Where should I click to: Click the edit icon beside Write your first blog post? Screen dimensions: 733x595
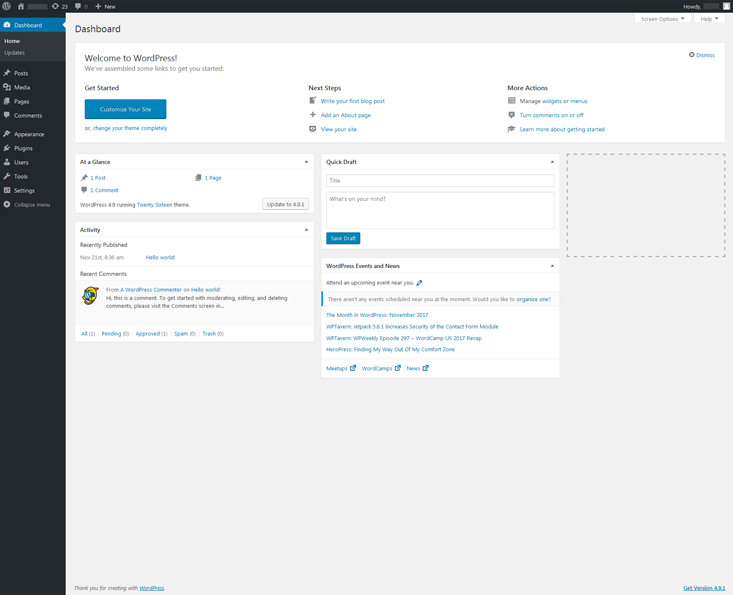[x=313, y=100]
